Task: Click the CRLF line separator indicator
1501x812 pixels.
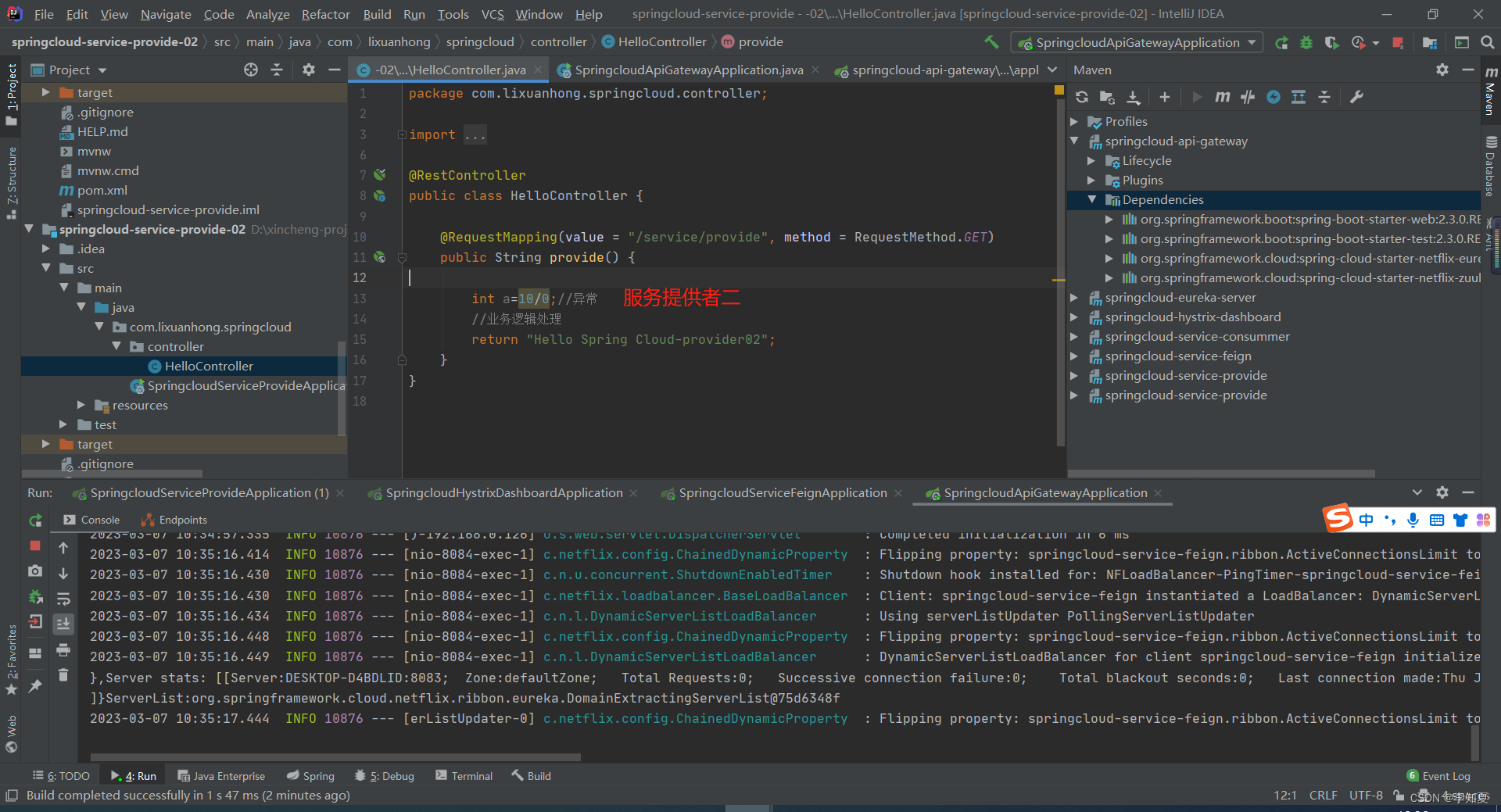Action: 1323,796
